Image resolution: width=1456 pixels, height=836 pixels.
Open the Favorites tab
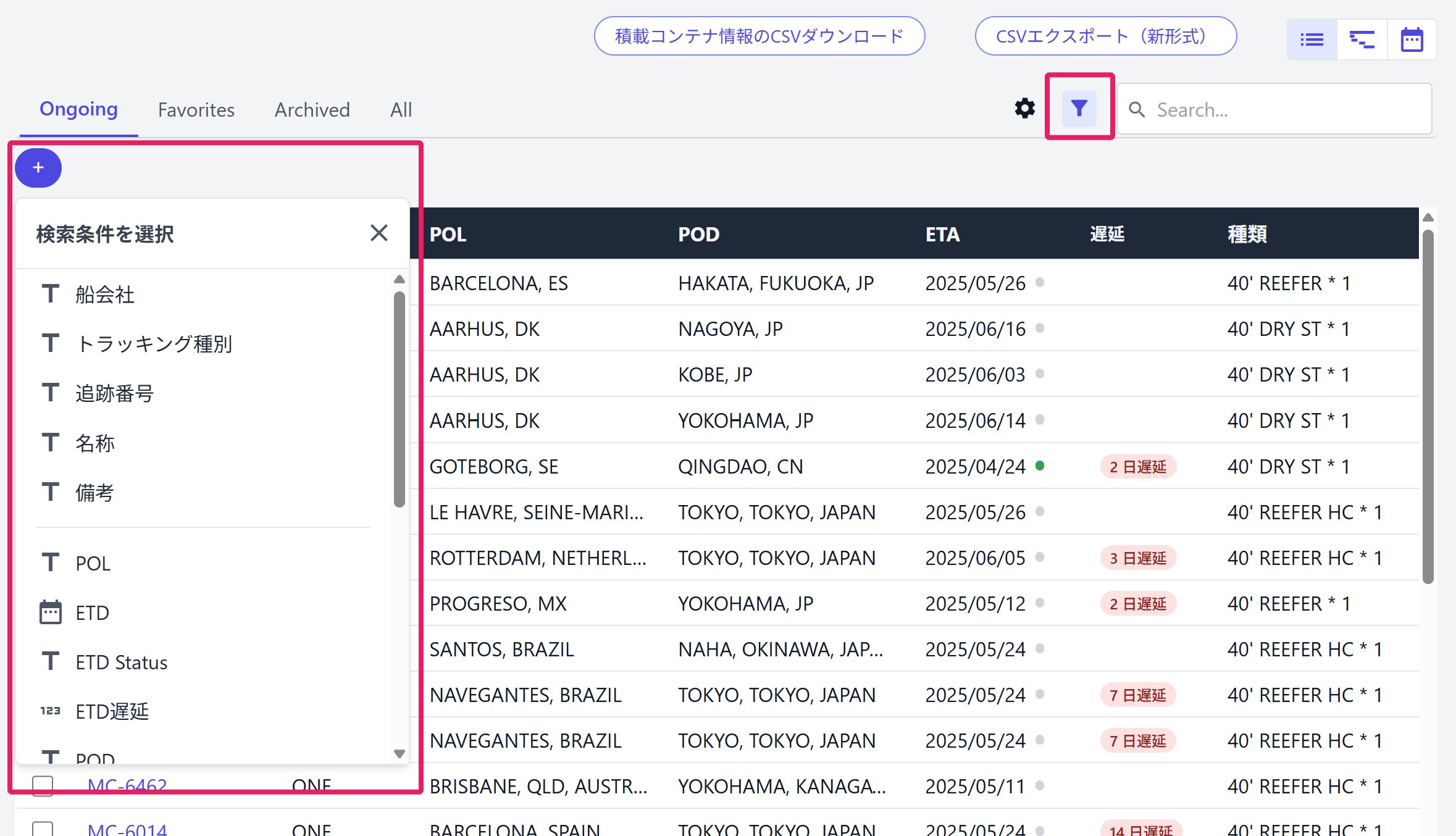pos(196,109)
